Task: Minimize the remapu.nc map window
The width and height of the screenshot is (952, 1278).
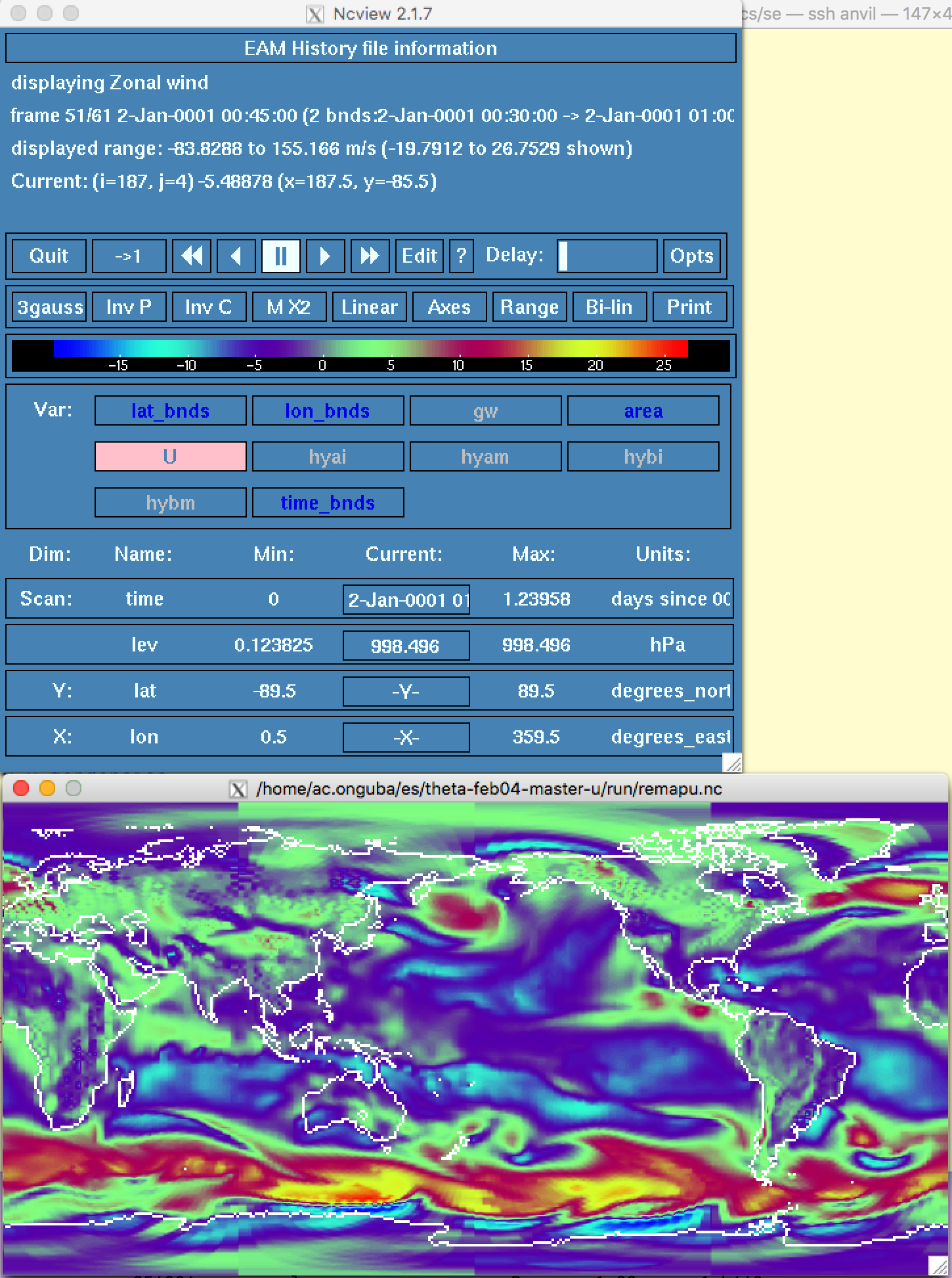Action: [x=47, y=788]
